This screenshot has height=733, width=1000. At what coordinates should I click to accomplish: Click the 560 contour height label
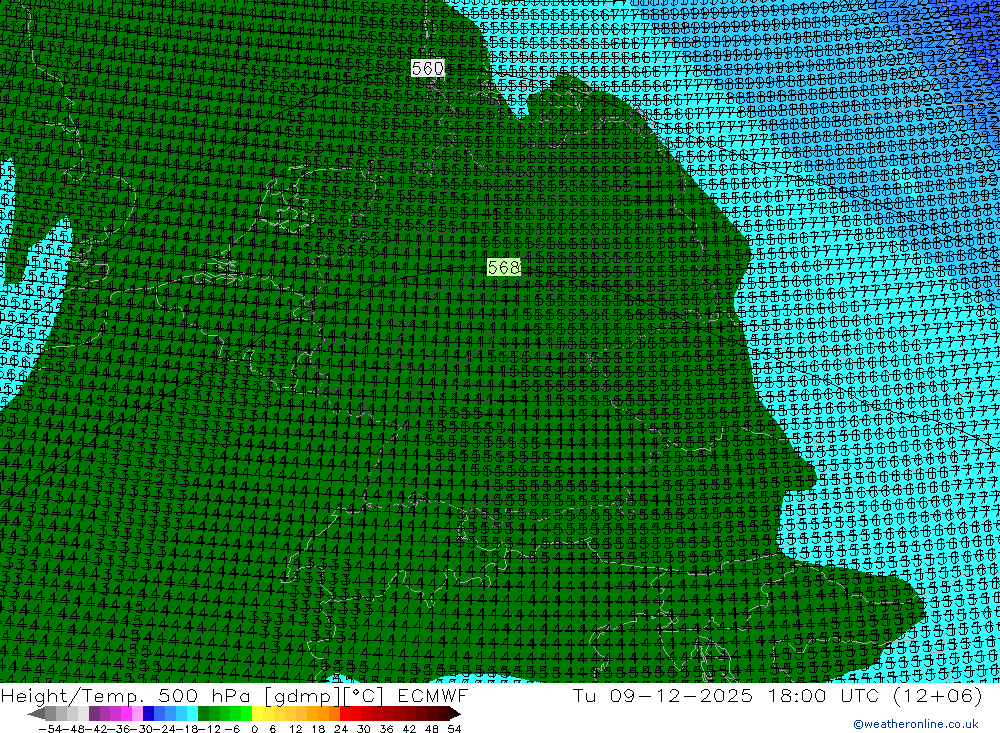coord(427,68)
